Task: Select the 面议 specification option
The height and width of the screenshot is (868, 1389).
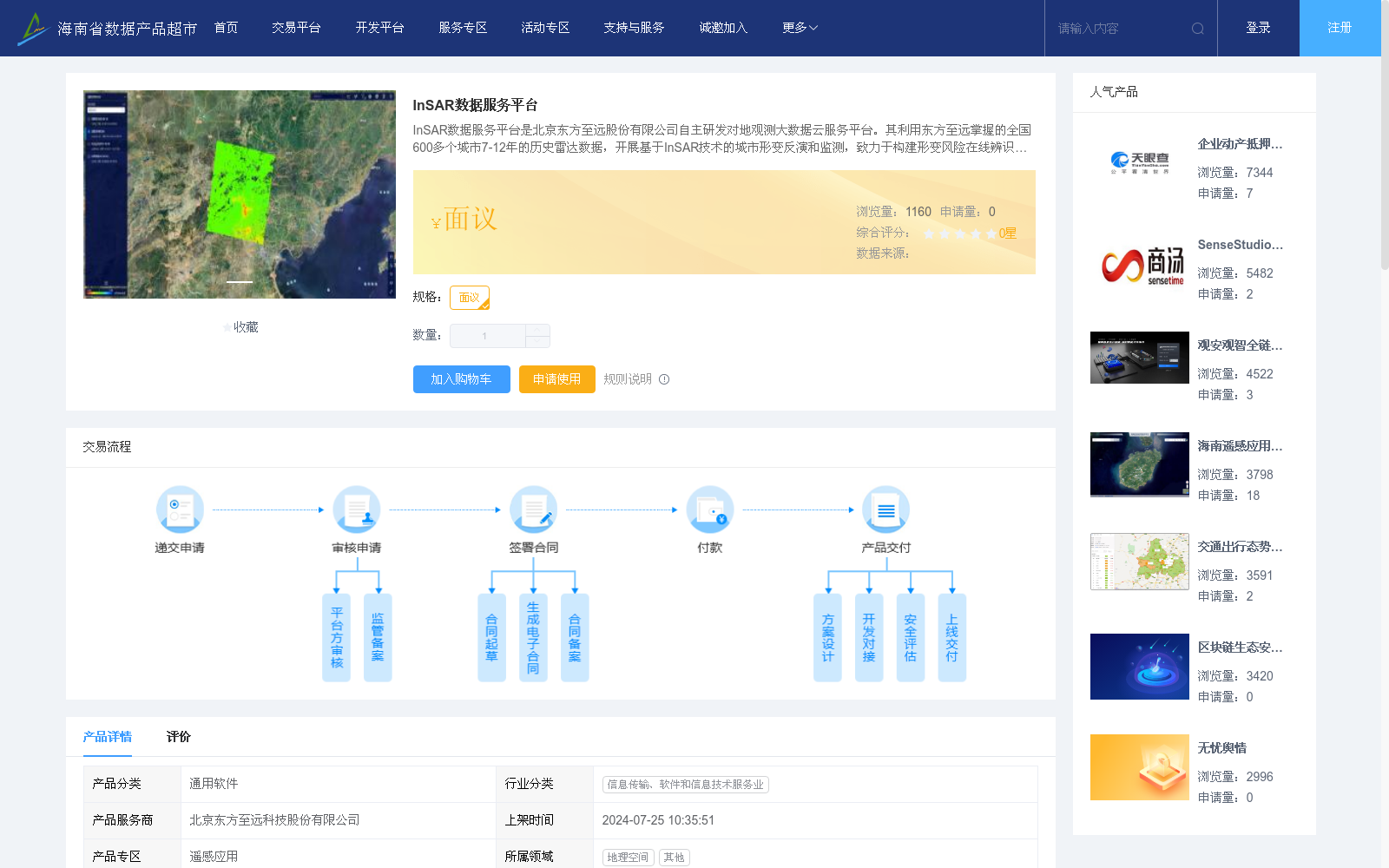Action: [x=470, y=298]
